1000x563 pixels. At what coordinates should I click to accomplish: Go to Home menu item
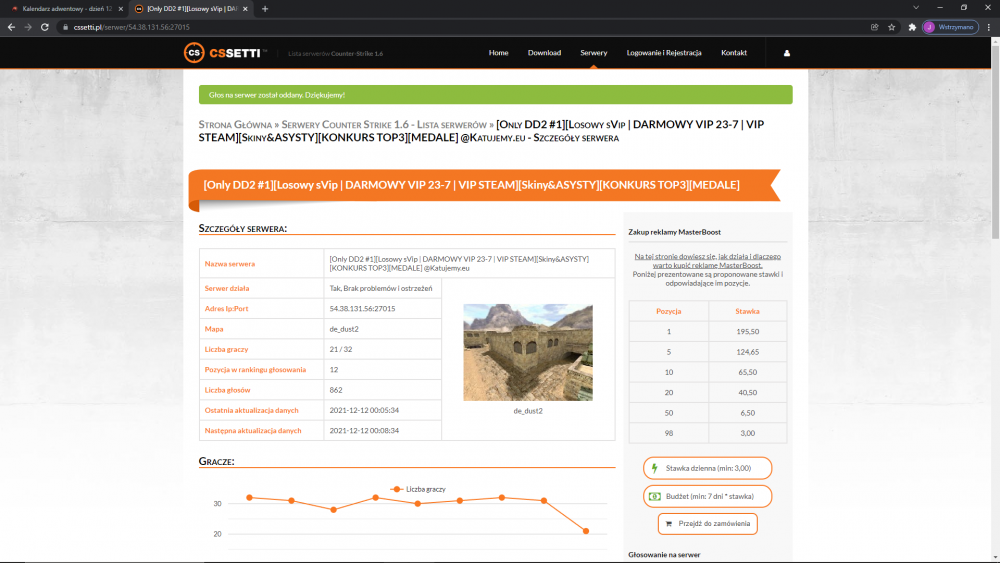[x=498, y=53]
